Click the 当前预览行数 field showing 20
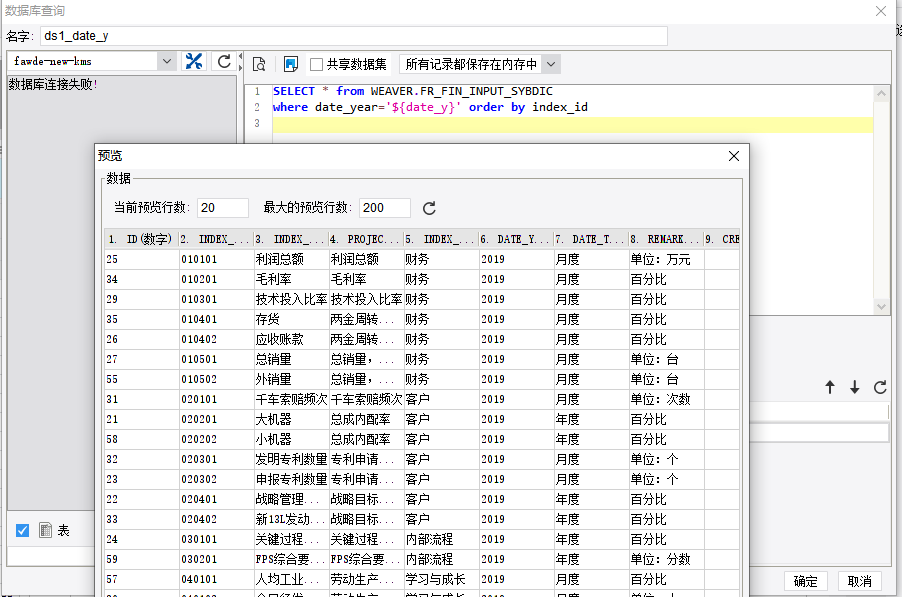902x597 pixels. click(x=223, y=208)
